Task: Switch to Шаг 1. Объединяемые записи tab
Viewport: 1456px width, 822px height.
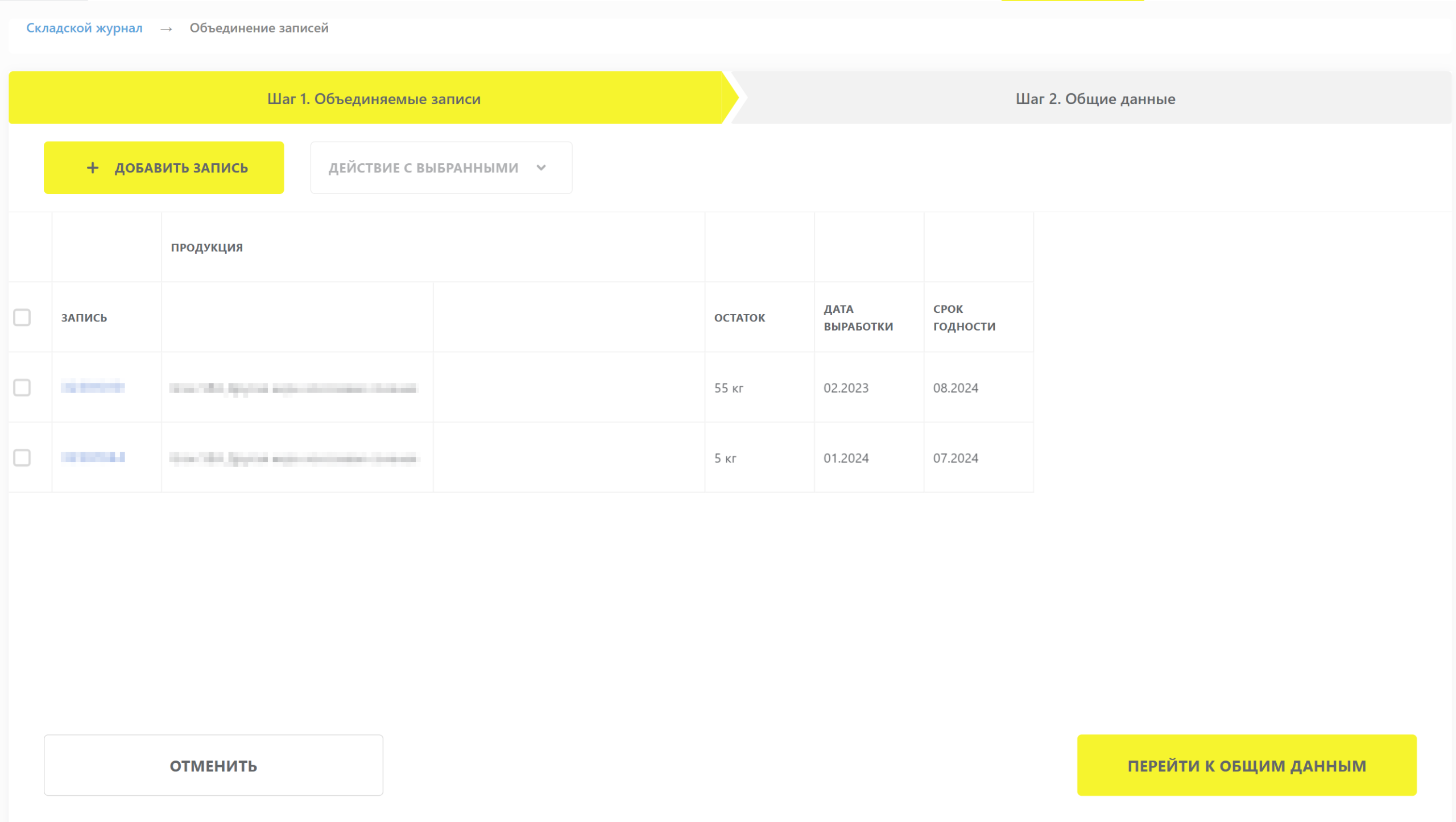Action: 374,98
